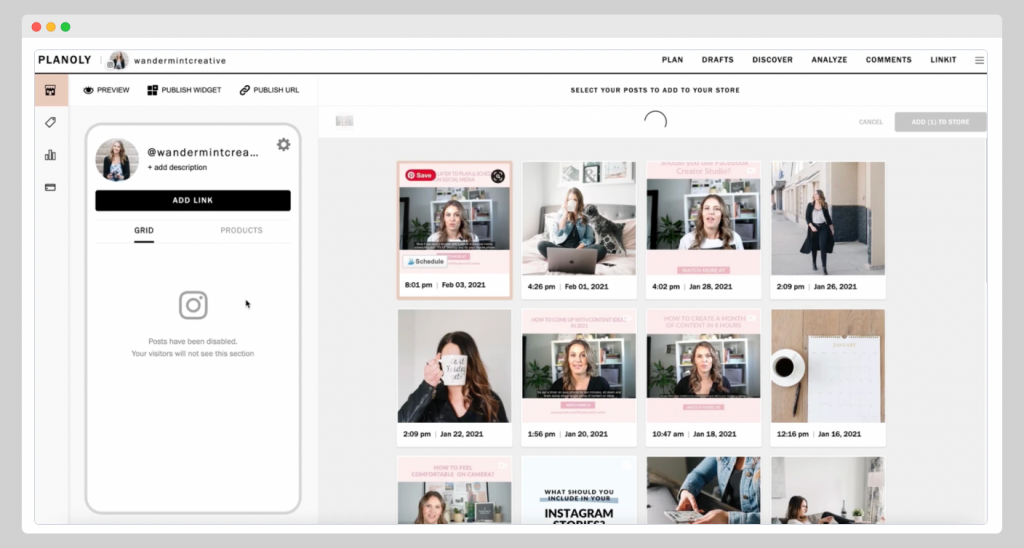This screenshot has height=548, width=1024.
Task: Click 'Select your posts to add' heading
Action: [655, 90]
